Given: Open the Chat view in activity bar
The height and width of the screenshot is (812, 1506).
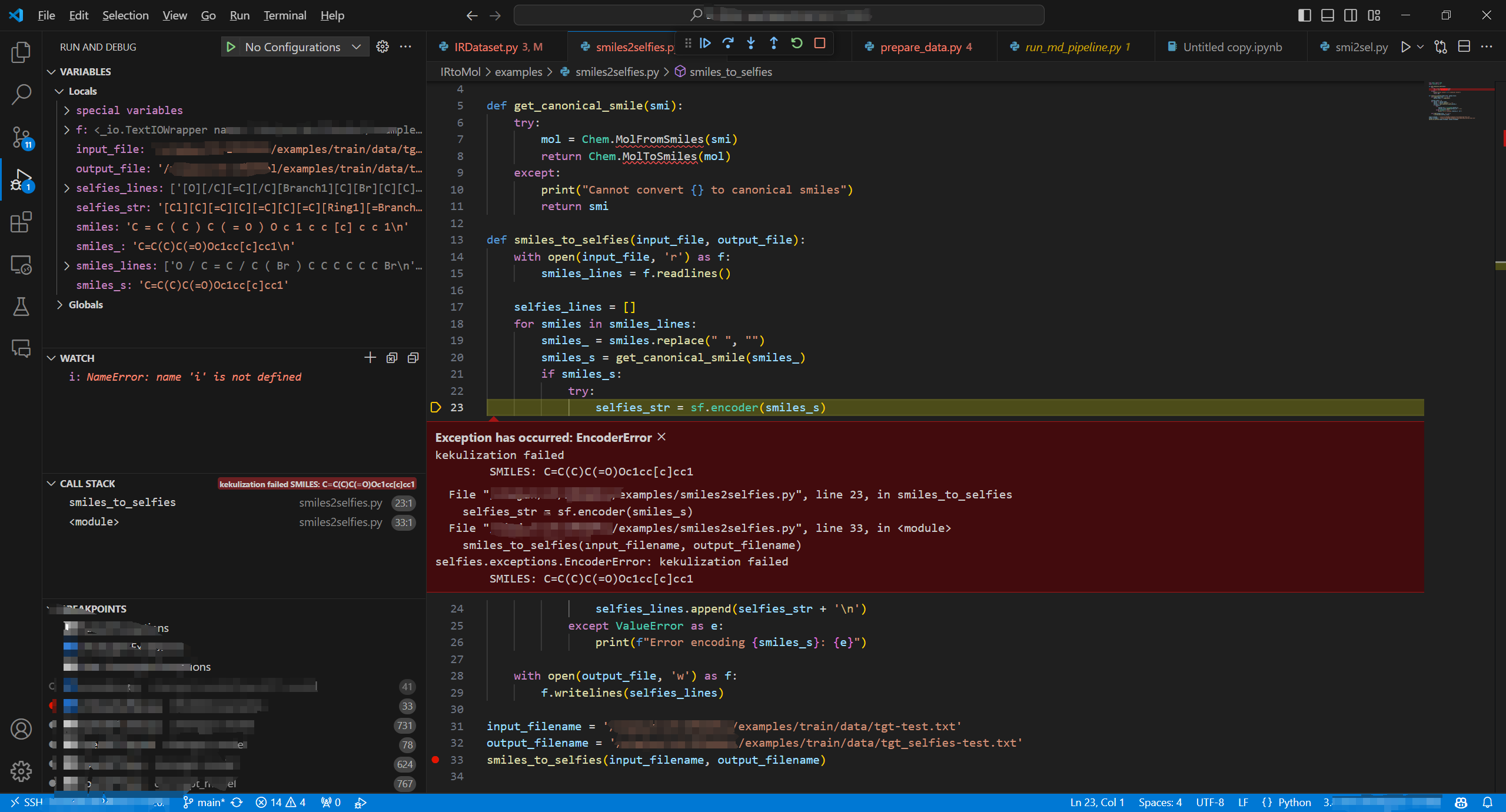Looking at the screenshot, I should point(21,348).
